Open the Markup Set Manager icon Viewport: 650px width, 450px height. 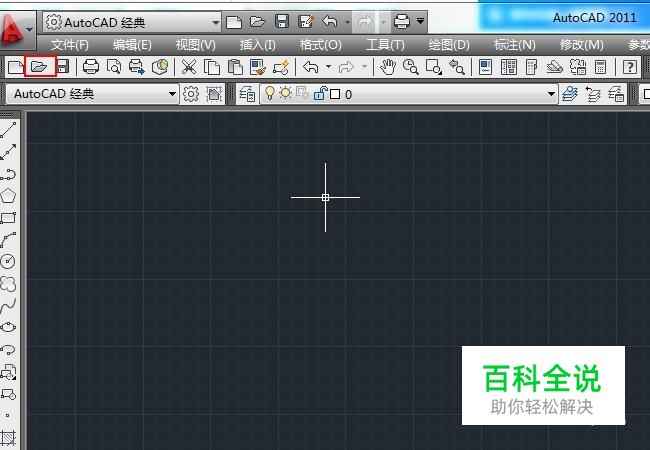click(x=577, y=67)
